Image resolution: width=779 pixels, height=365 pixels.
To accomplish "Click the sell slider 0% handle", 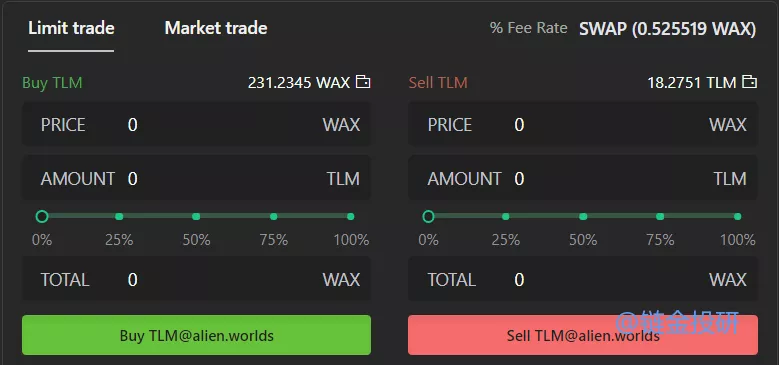I will pos(428,217).
